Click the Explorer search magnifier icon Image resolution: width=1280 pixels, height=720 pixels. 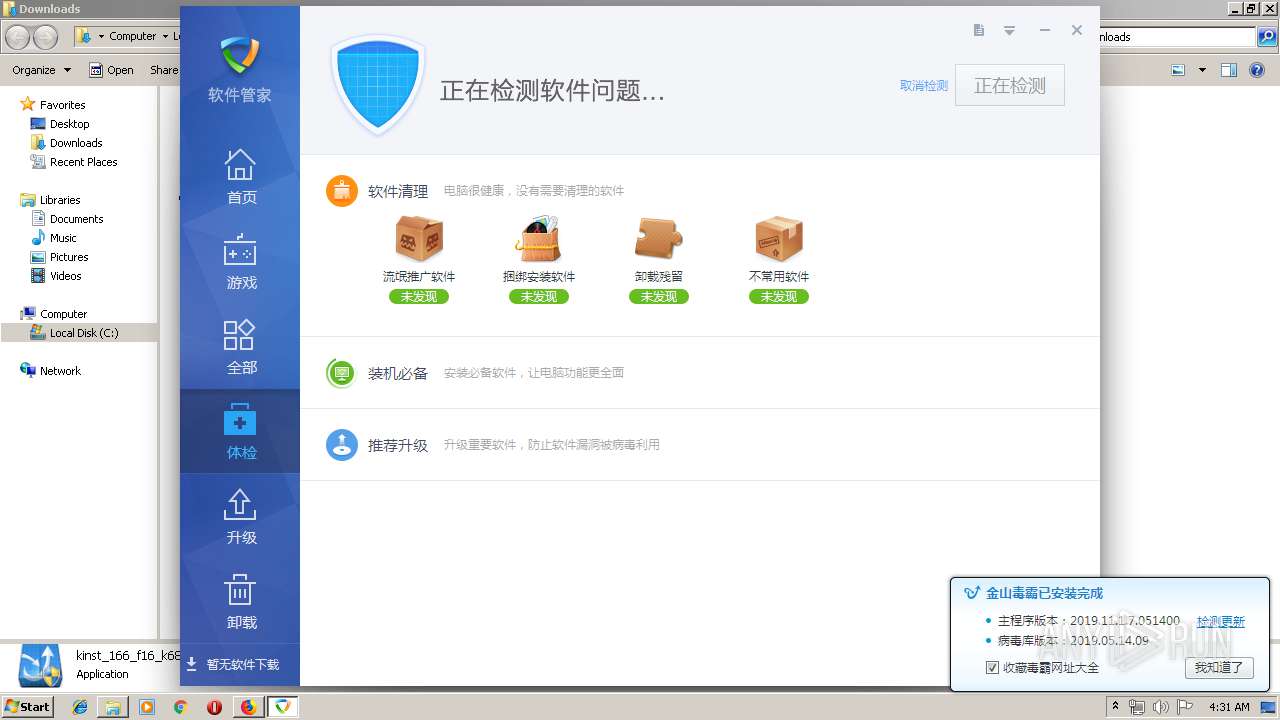point(1266,37)
